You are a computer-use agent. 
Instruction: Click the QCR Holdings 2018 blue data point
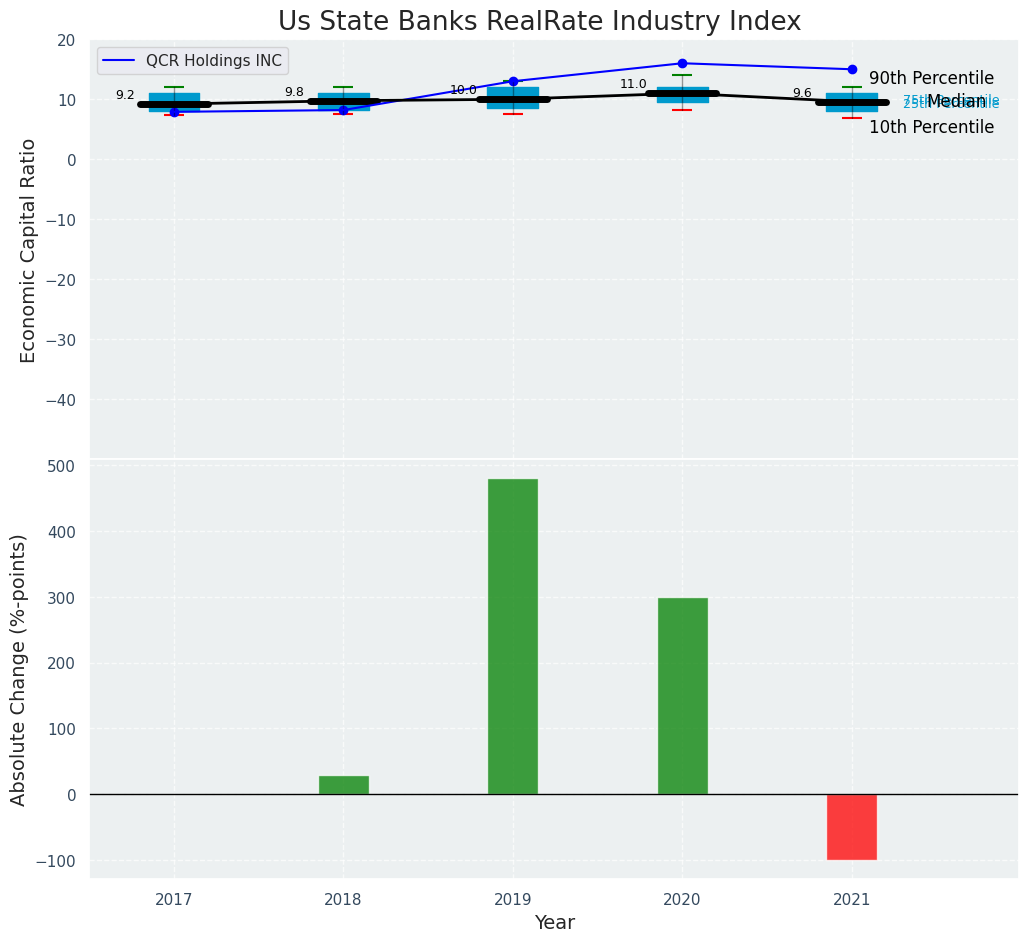pos(344,110)
